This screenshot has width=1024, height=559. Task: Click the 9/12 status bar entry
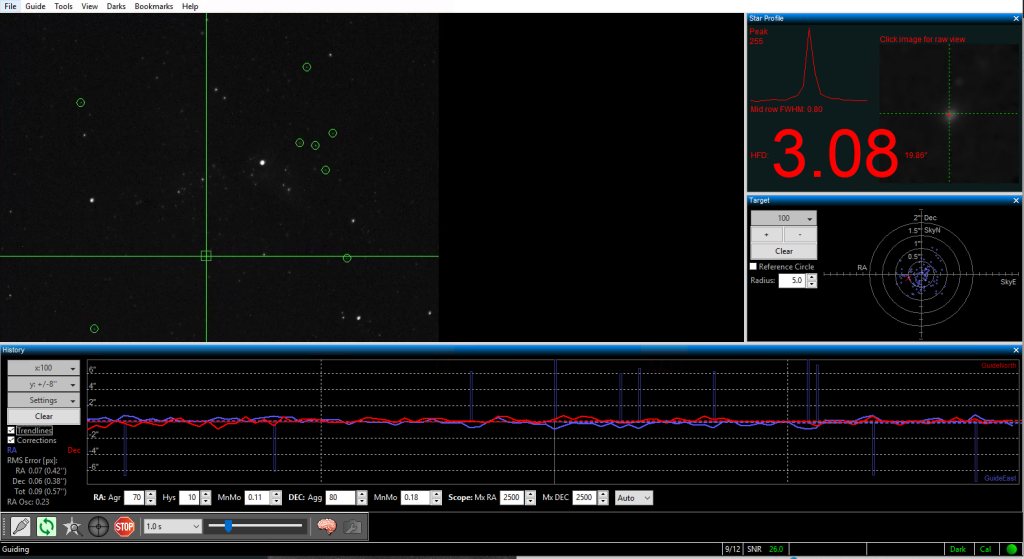click(733, 549)
